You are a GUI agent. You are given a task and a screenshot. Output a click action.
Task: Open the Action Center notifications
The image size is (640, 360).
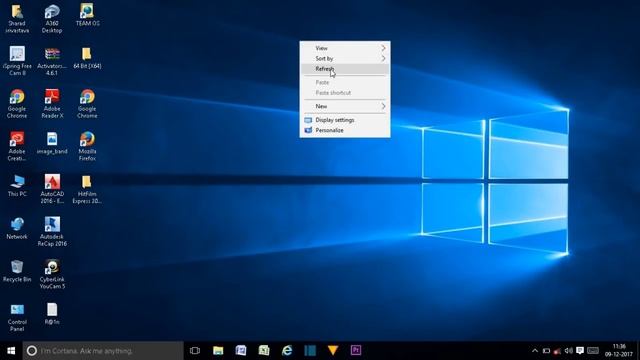click(x=580, y=351)
